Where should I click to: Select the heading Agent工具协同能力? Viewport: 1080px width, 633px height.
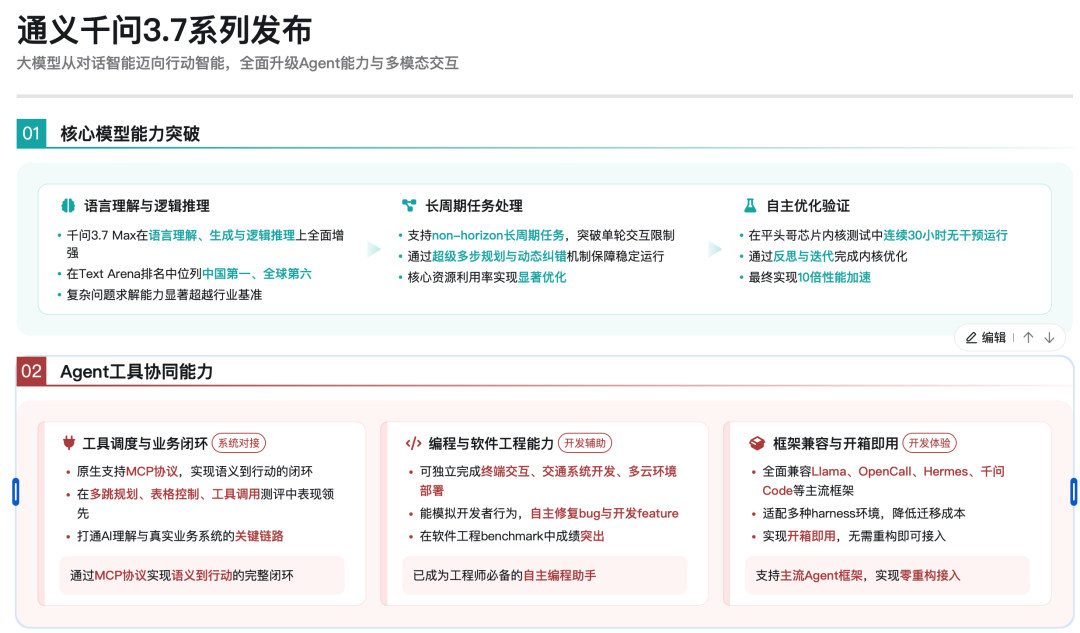[136, 372]
